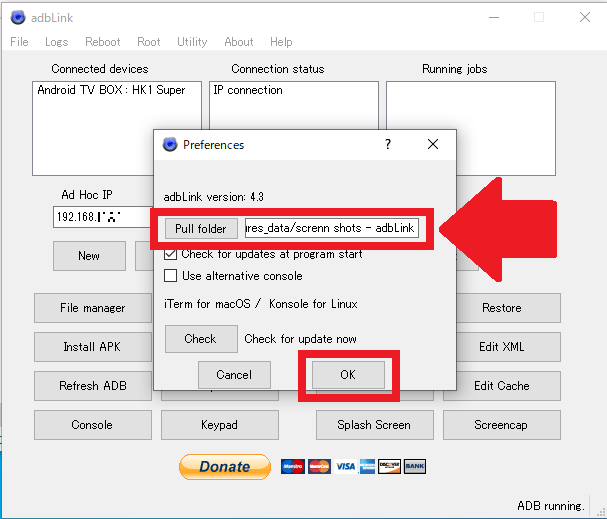Click the Maestro card icon
The width and height of the screenshot is (607, 519).
pyautogui.click(x=293, y=467)
